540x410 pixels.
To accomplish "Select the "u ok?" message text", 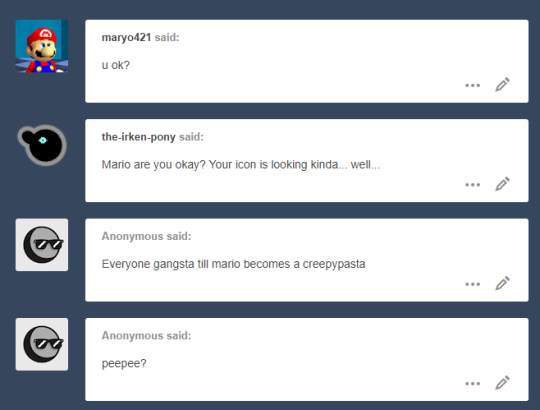I will pyautogui.click(x=116, y=65).
